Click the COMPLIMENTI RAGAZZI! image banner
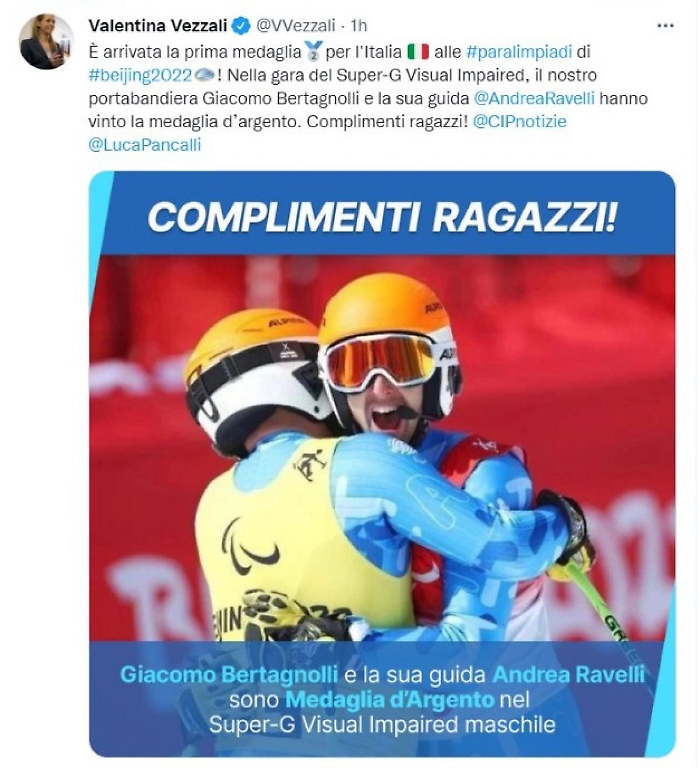700x768 pixels. 382,217
